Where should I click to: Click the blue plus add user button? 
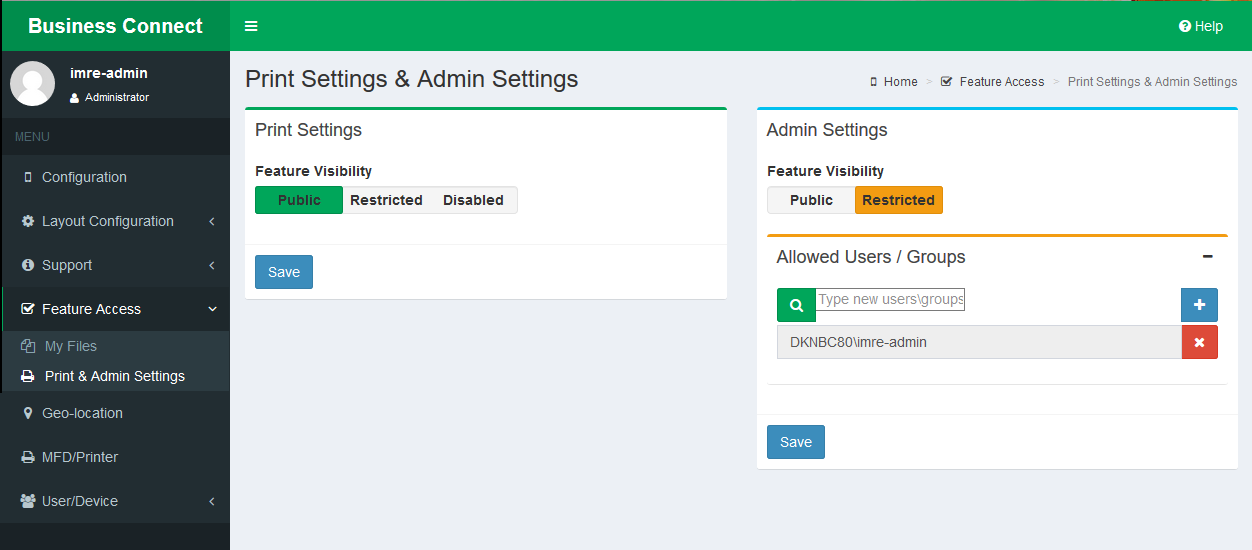pyautogui.click(x=1199, y=305)
